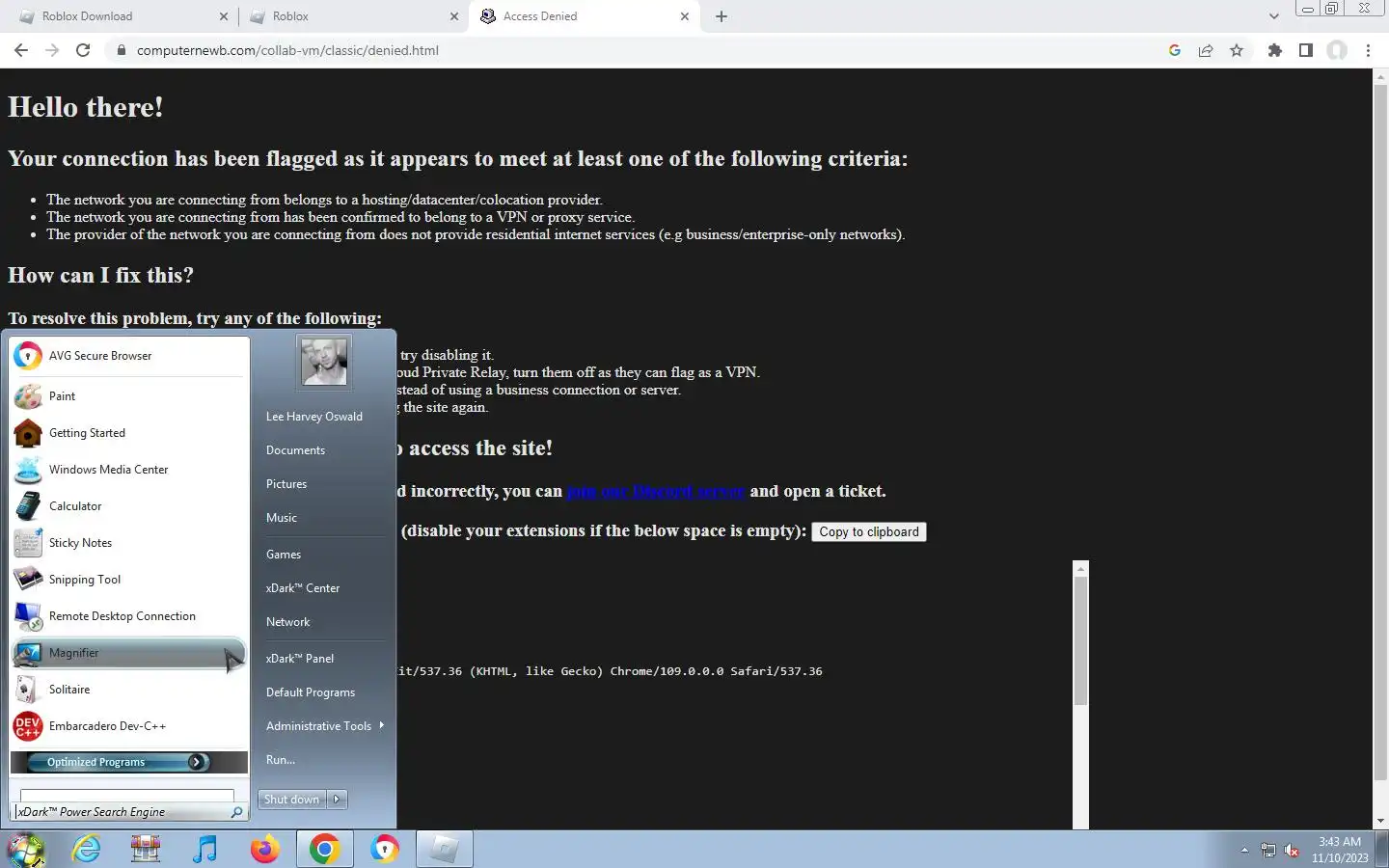Click the user account picture

pyautogui.click(x=324, y=362)
